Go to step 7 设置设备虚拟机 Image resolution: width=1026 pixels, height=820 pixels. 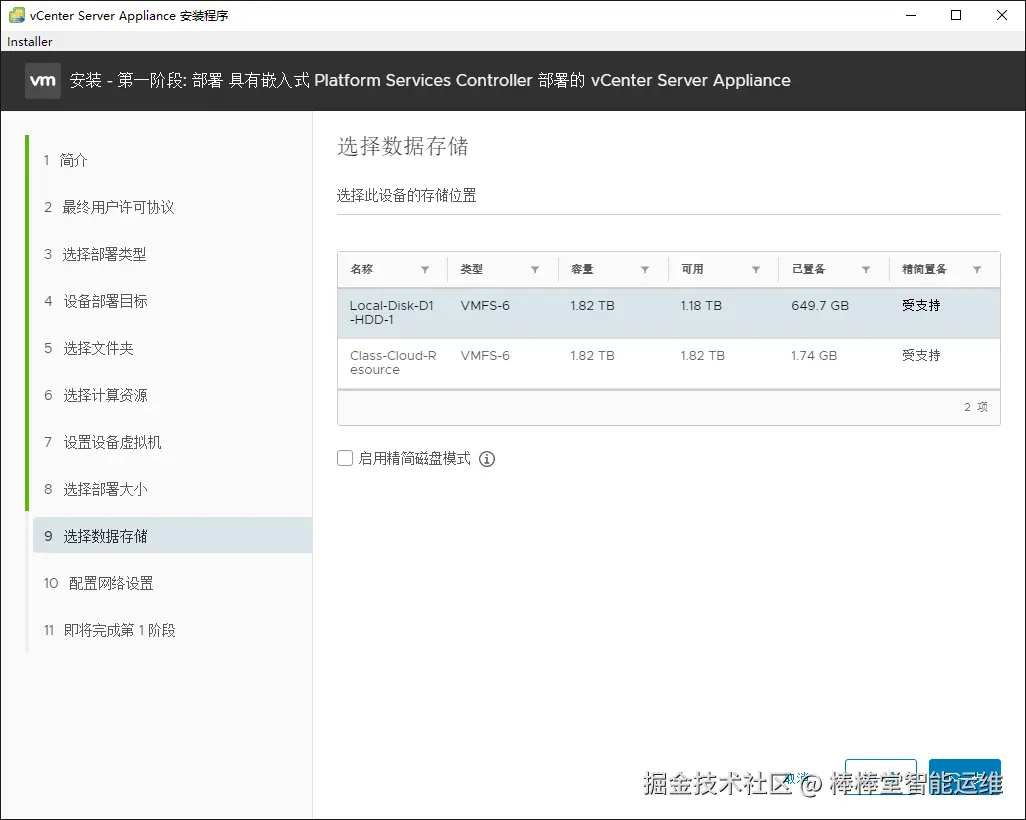point(103,443)
